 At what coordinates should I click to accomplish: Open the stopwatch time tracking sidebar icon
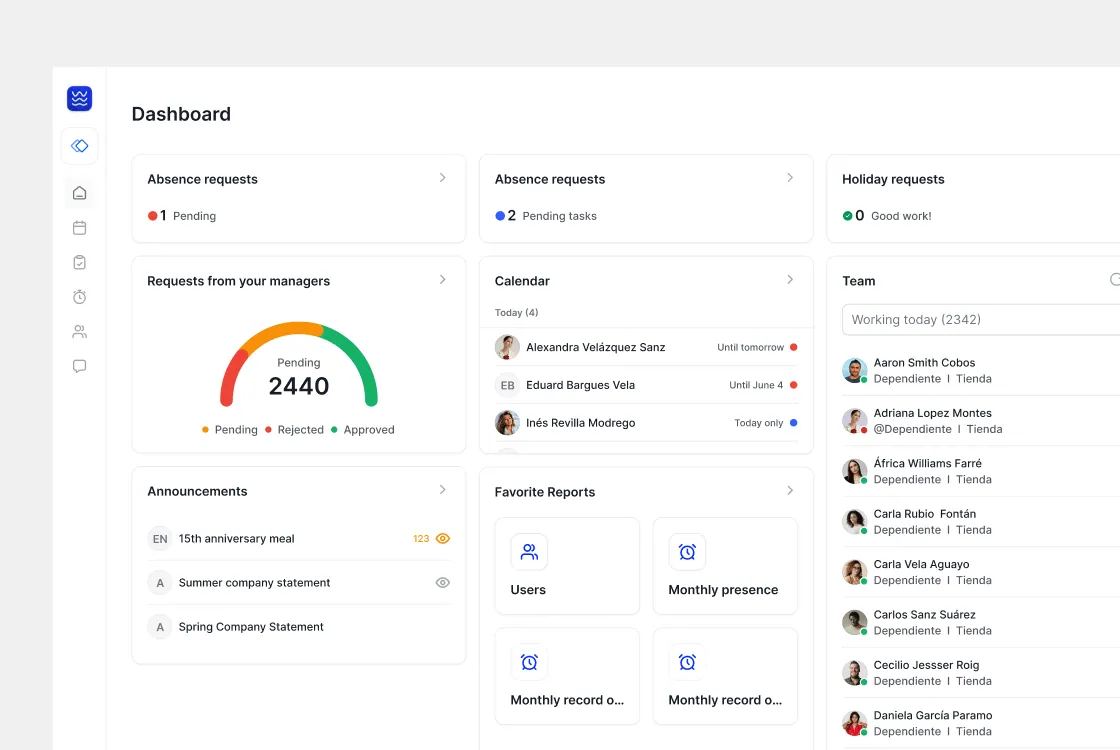point(79,296)
